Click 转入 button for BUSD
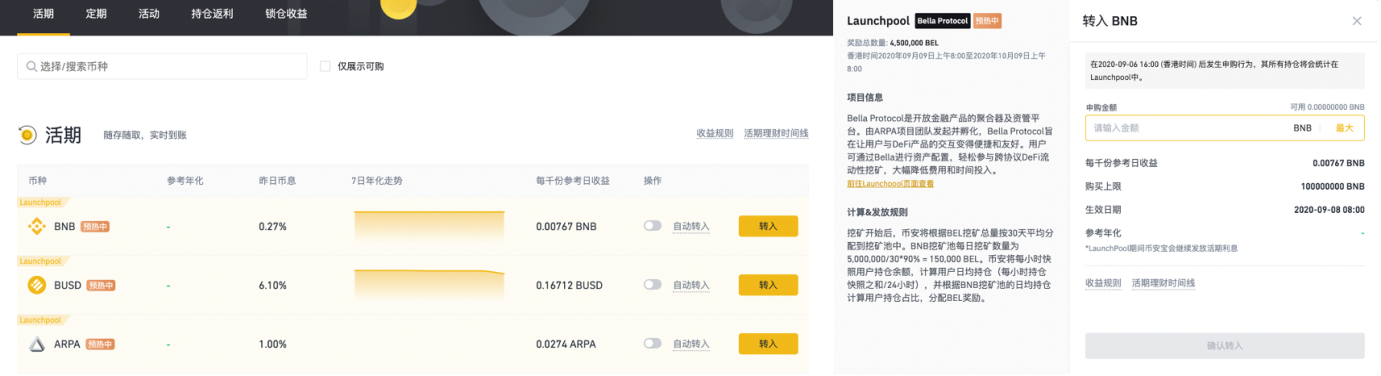Screen dimensions: 1381x376 tap(768, 285)
